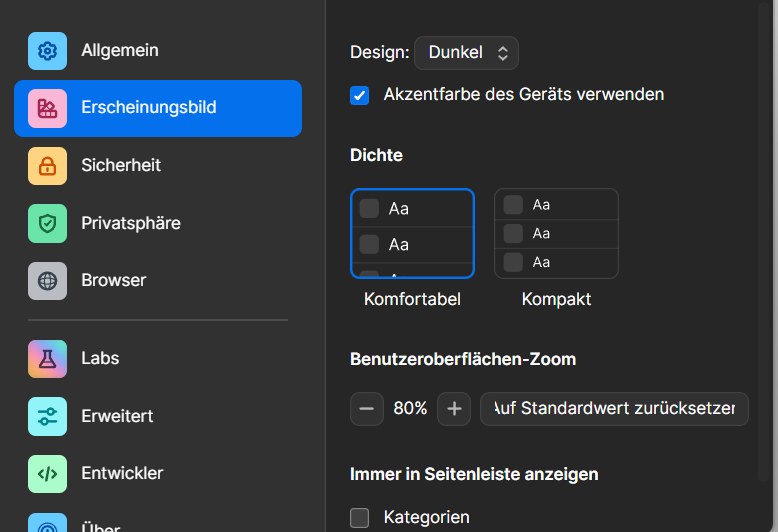
Task: Disable Akzentfarbe des Geräts verwenden checkbox
Action: click(360, 95)
